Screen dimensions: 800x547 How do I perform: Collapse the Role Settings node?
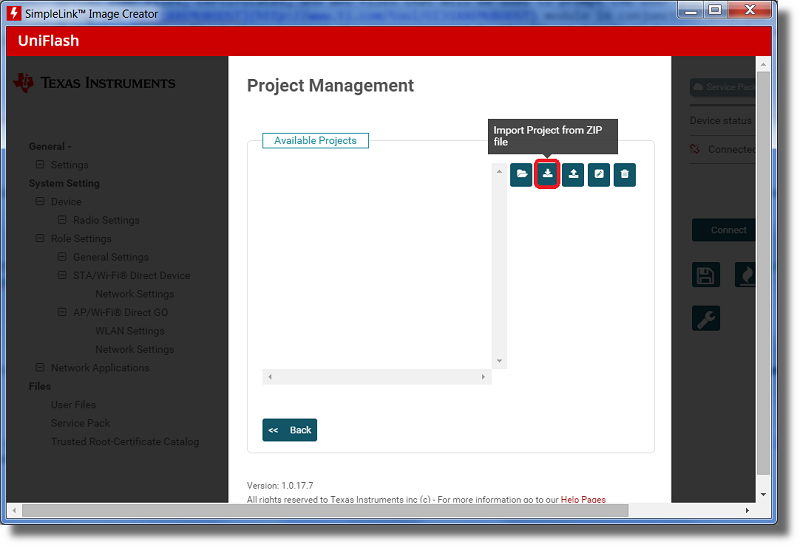point(40,239)
